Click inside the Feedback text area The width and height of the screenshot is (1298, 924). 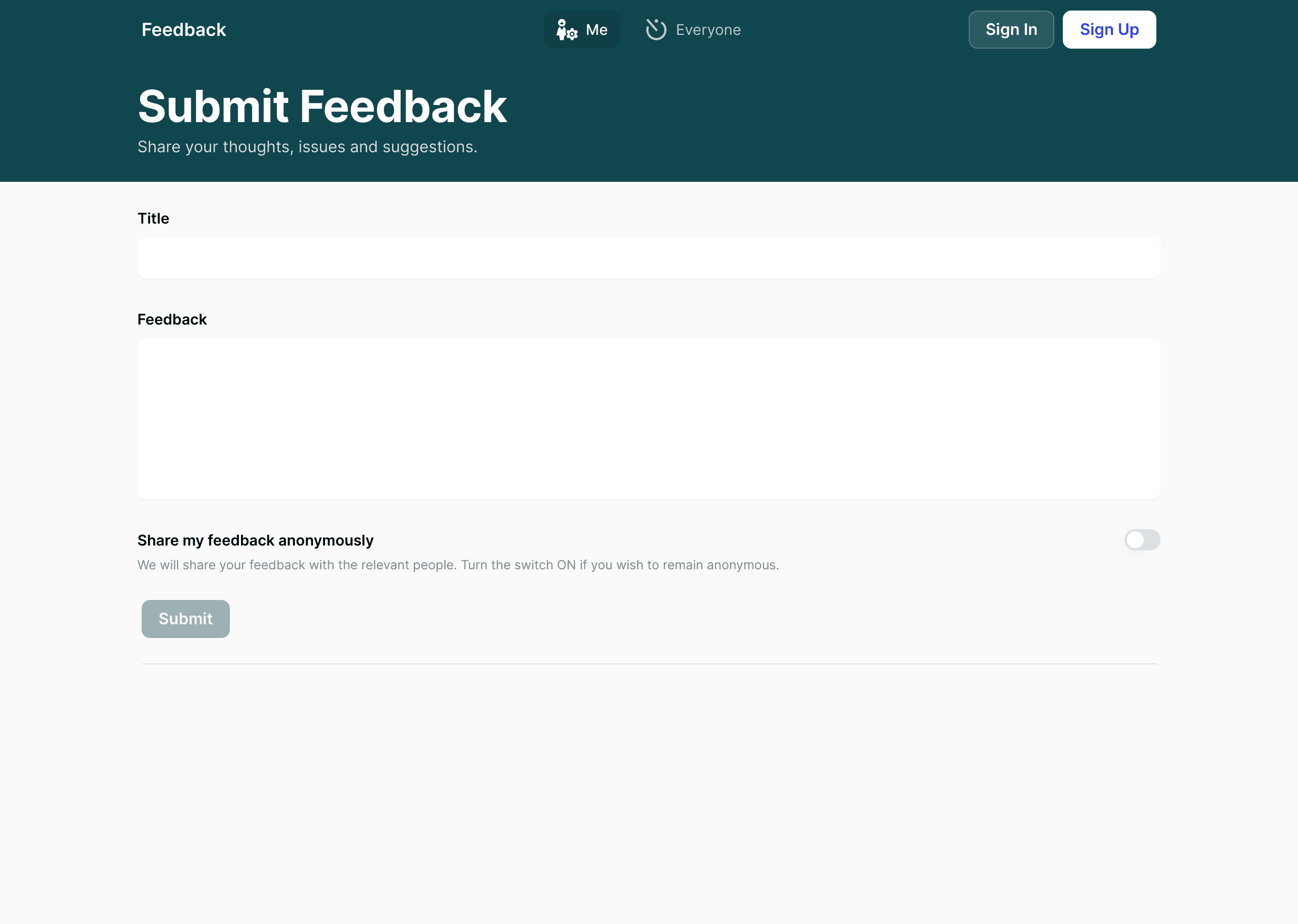(x=648, y=419)
